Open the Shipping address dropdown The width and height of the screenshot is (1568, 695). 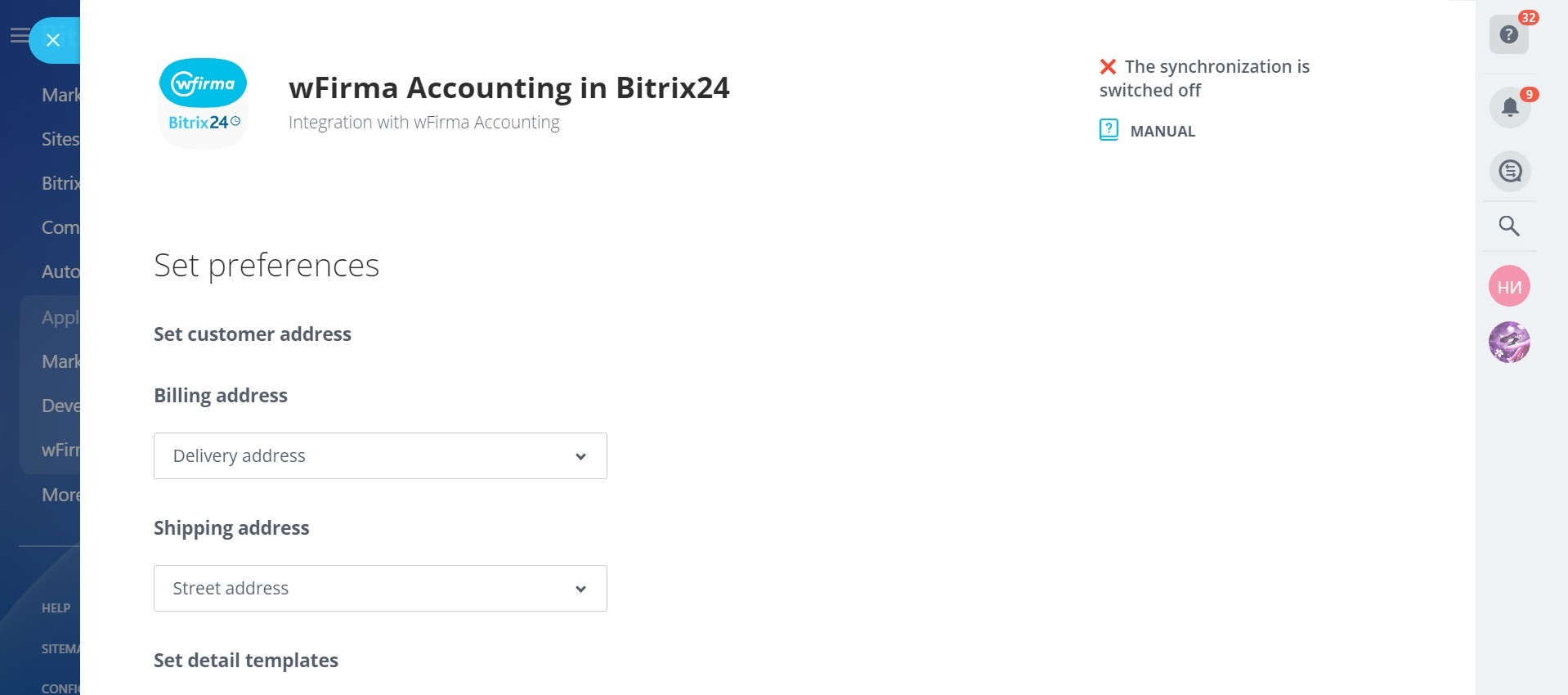(380, 588)
